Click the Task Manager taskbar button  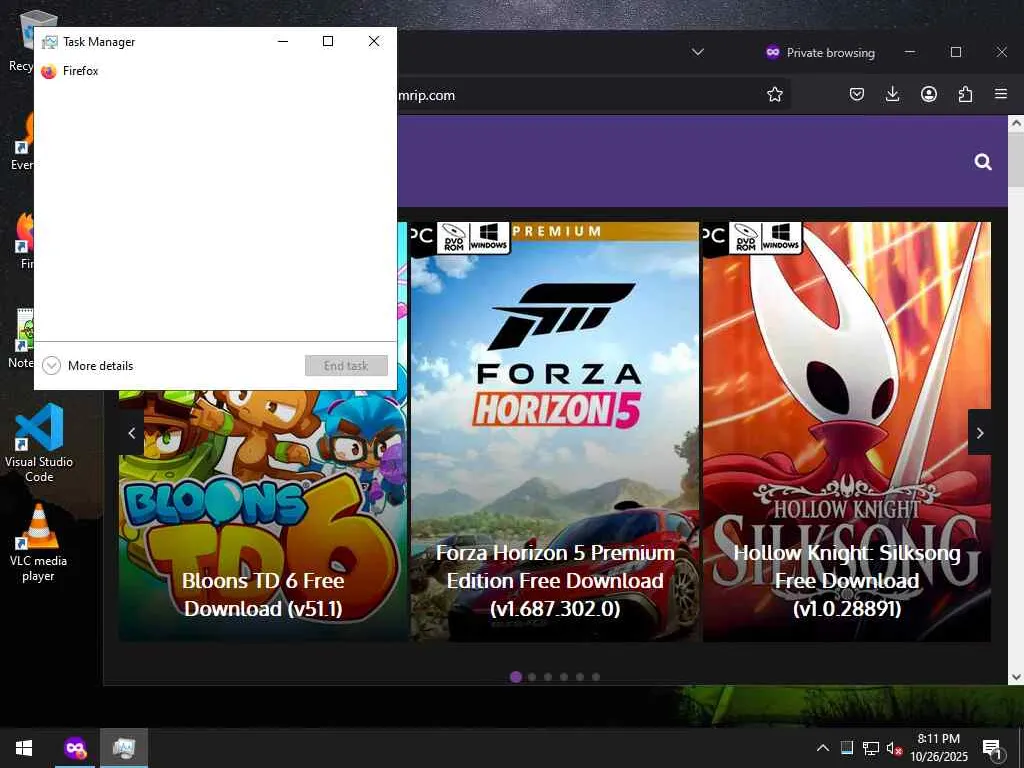123,748
